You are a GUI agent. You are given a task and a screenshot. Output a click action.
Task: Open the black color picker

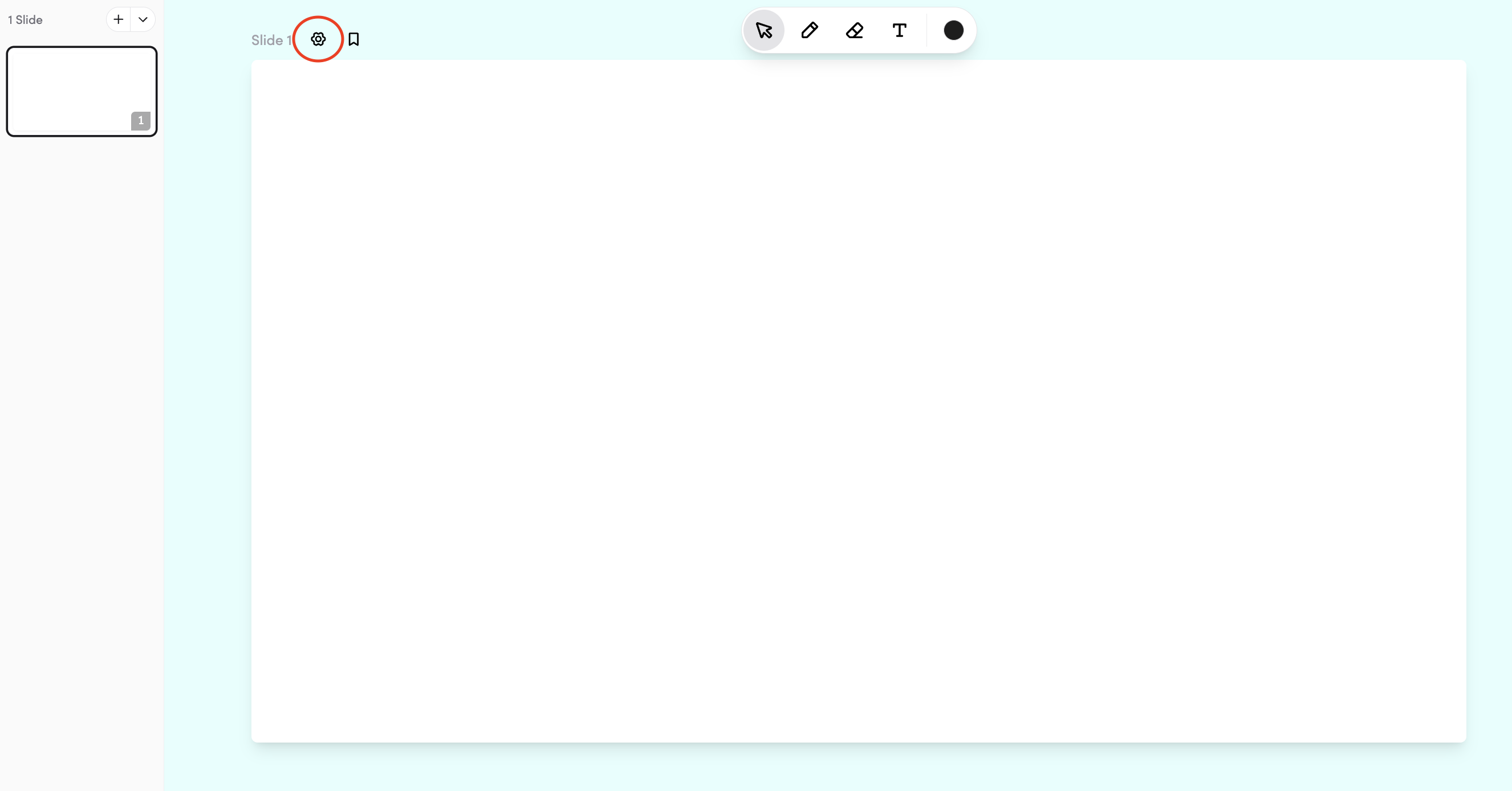tap(953, 31)
